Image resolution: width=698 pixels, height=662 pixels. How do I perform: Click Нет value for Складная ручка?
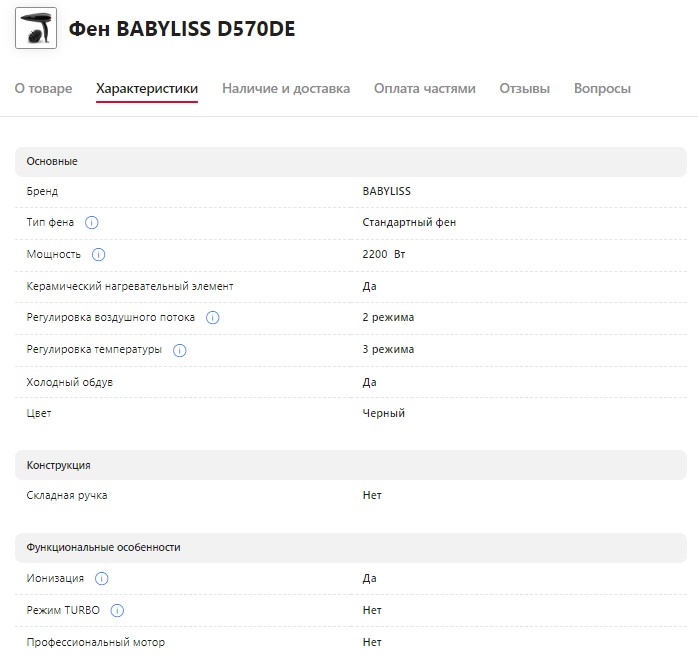tap(372, 495)
